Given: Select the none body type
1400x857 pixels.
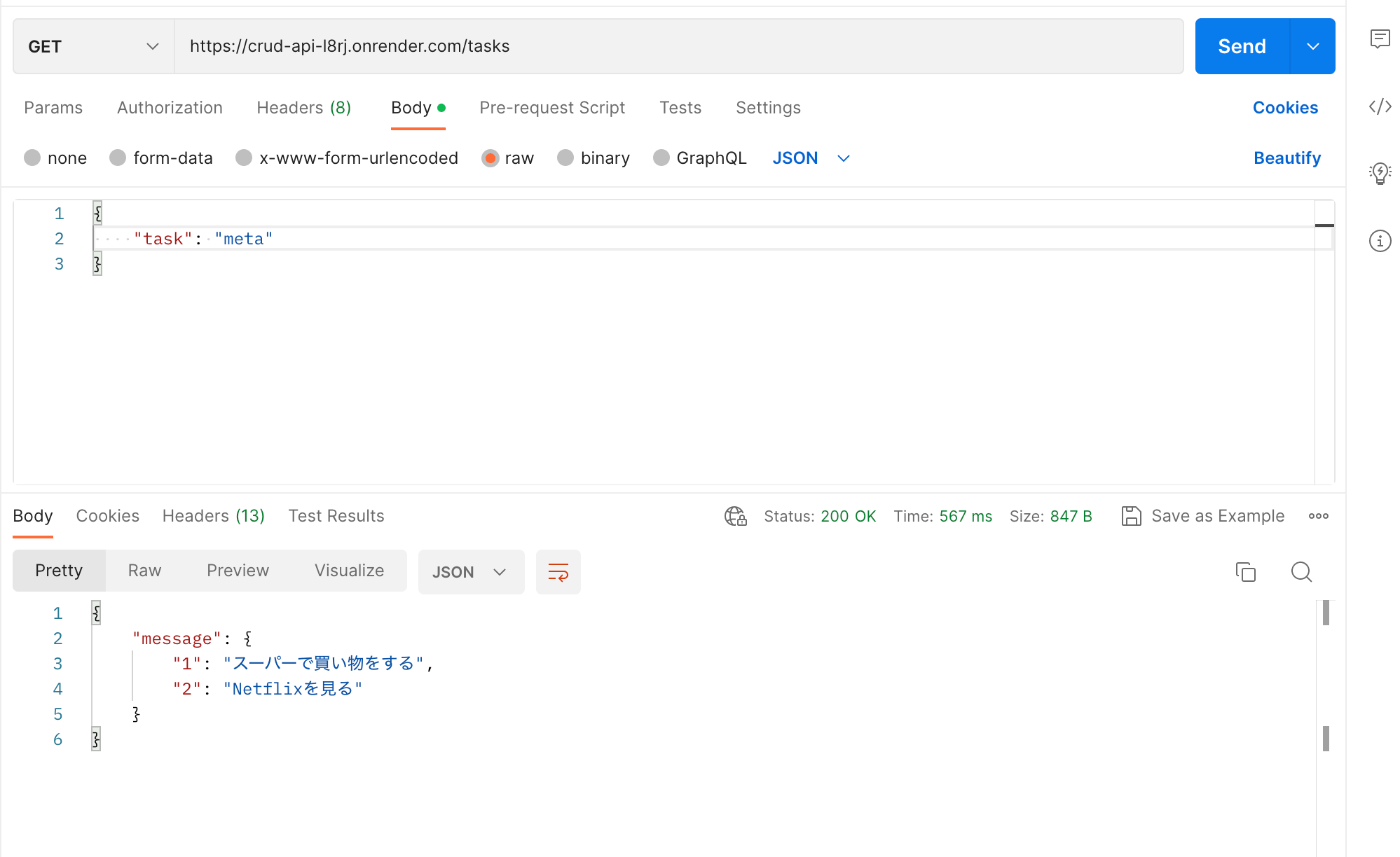Looking at the screenshot, I should pos(32,158).
